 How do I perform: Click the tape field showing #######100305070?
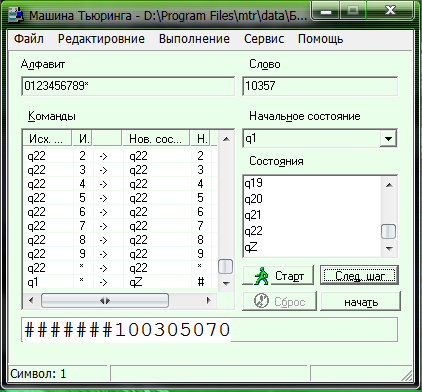210,330
